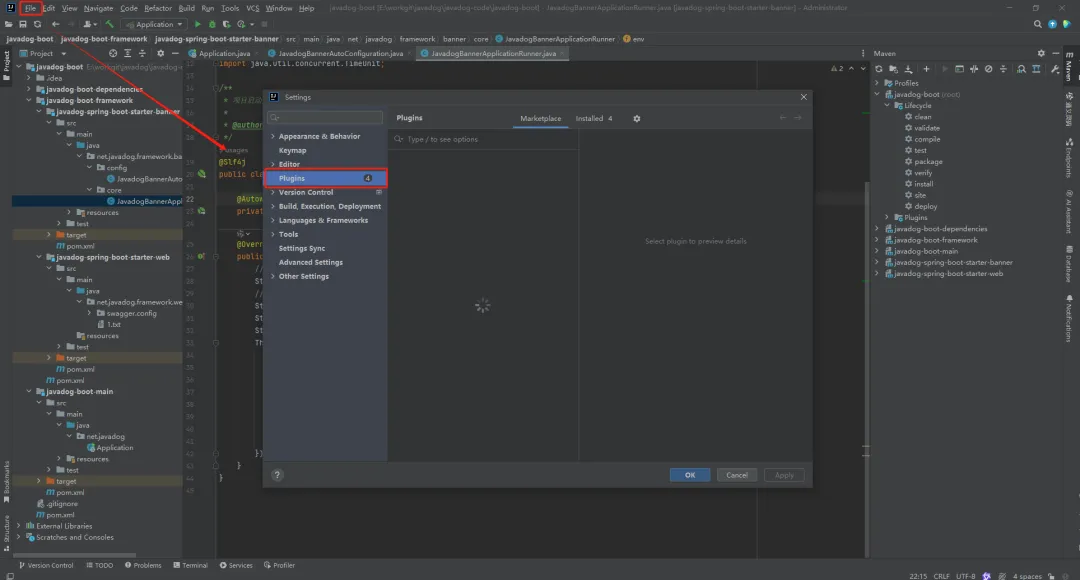1080x580 pixels.
Task: Select Settings Sync in Settings list
Action: tap(302, 248)
